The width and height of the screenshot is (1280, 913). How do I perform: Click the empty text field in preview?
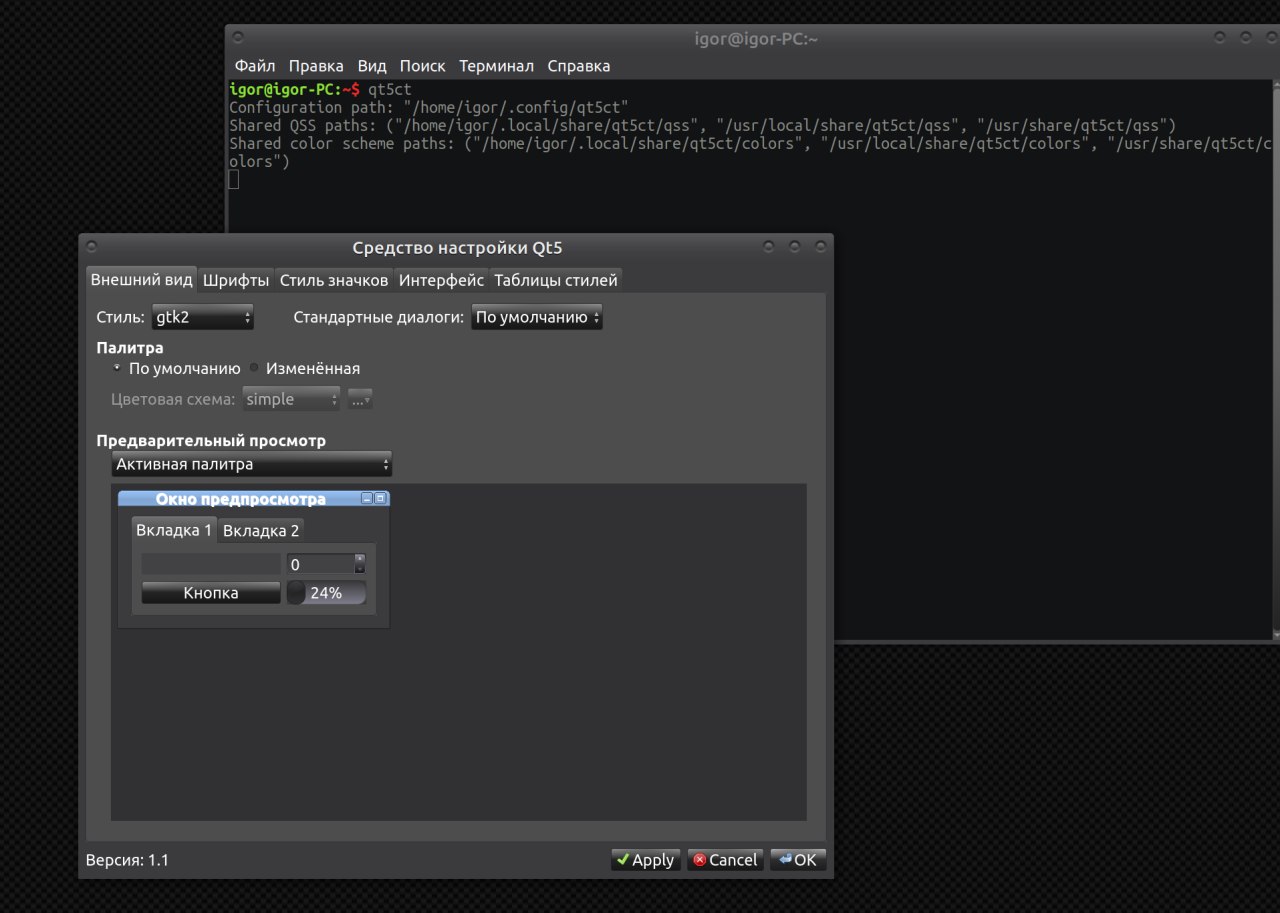coord(211,564)
